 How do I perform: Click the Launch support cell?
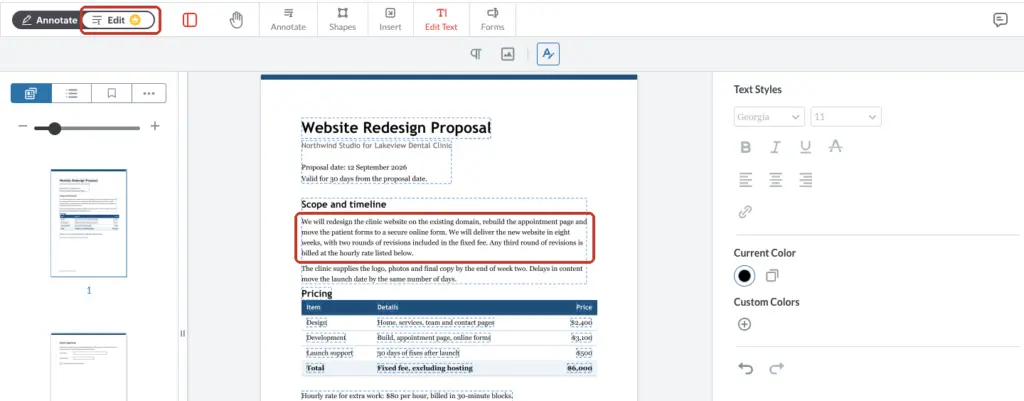pyautogui.click(x=329, y=353)
